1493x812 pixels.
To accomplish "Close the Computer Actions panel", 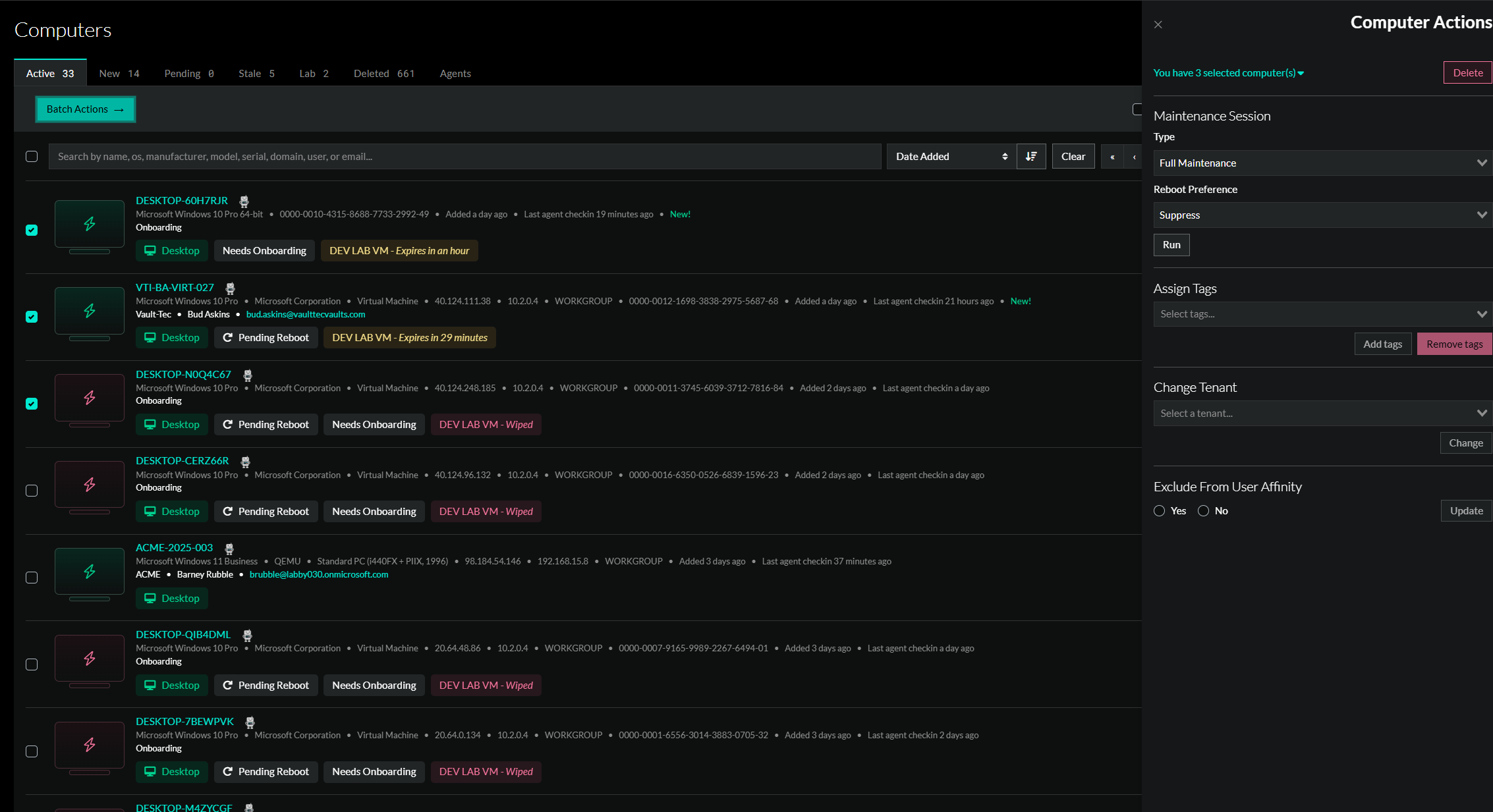I will point(1158,24).
